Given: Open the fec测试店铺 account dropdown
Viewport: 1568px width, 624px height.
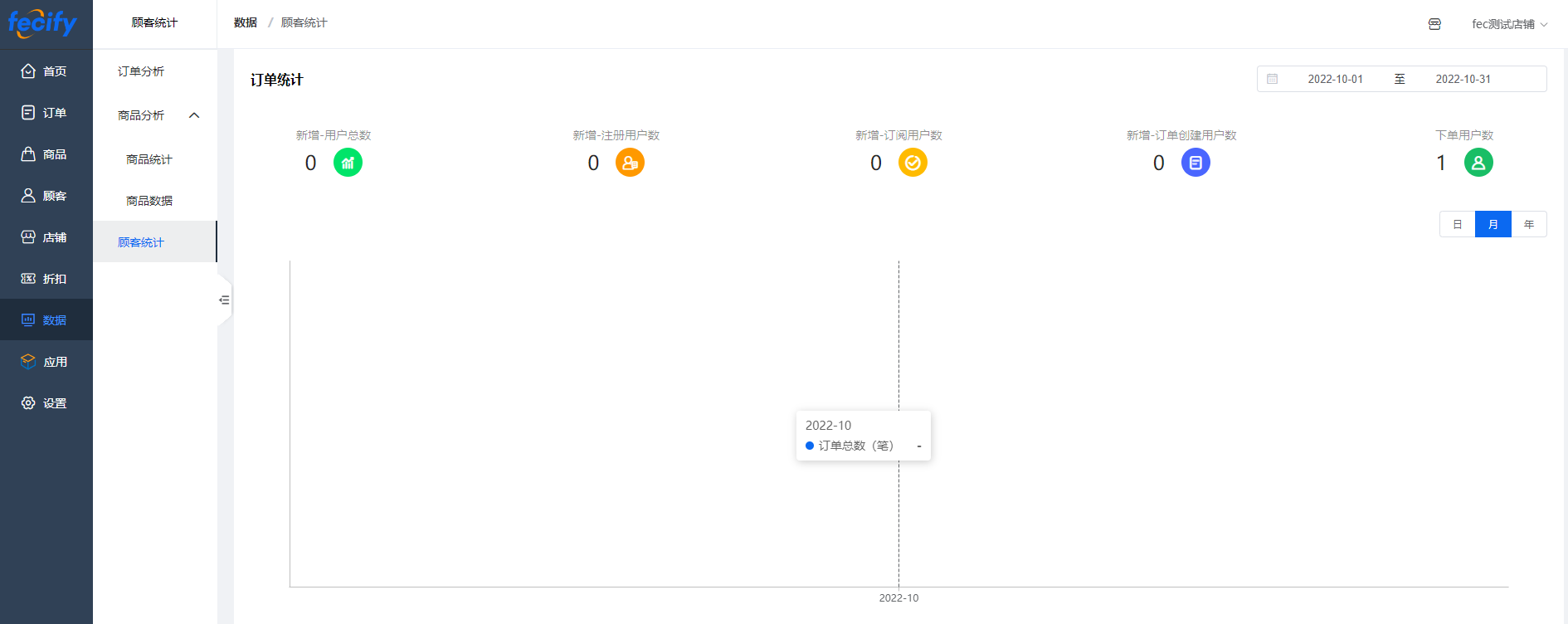Looking at the screenshot, I should point(1508,24).
